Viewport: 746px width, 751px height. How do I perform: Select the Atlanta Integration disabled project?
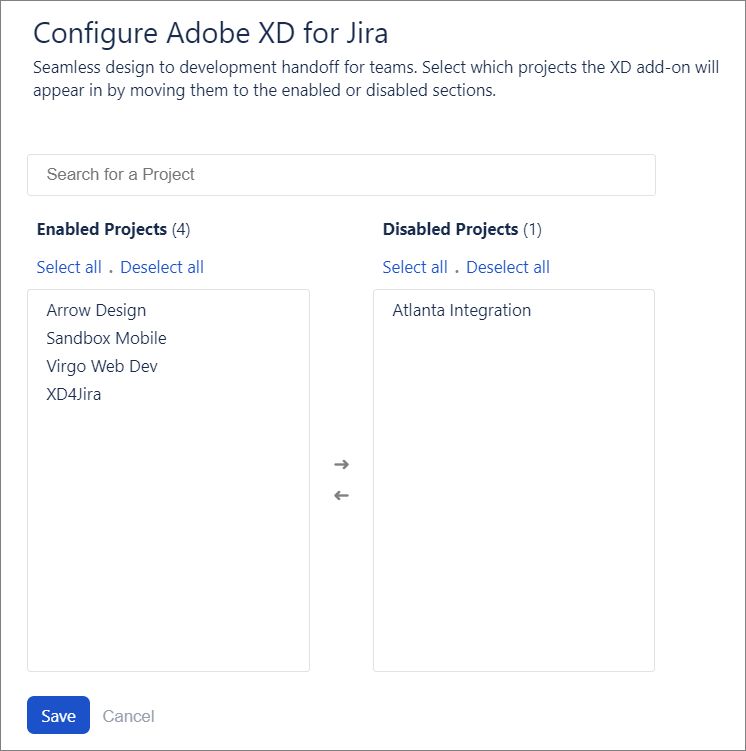click(x=462, y=310)
